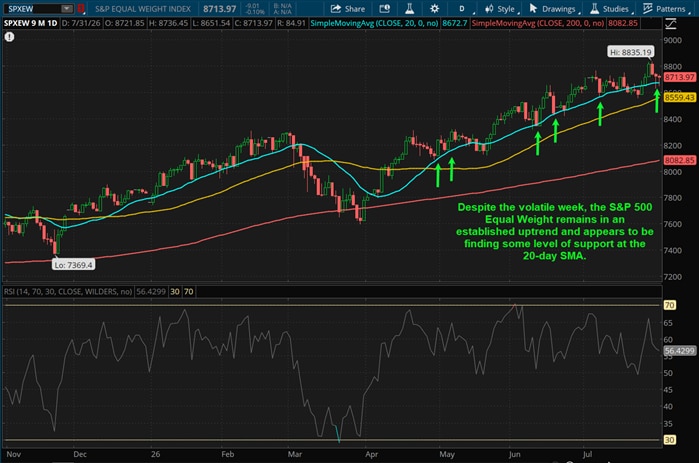699x463 pixels.
Task: Click the 'C: 8713.97' close value
Action: point(253,23)
